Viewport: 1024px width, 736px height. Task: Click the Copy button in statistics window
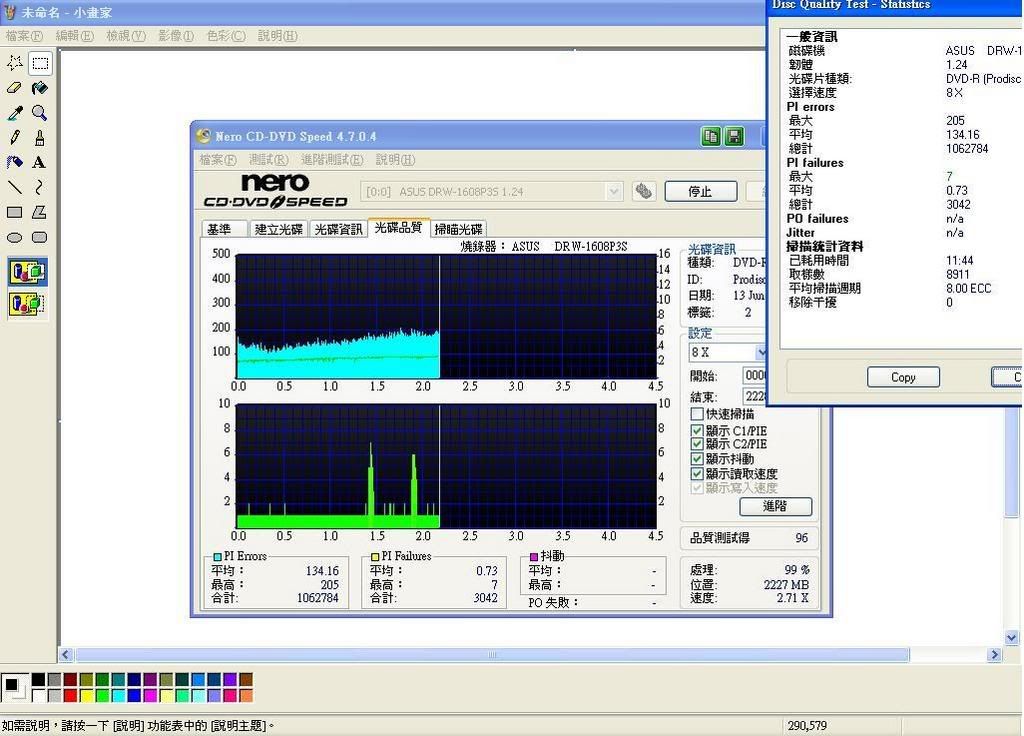[902, 377]
